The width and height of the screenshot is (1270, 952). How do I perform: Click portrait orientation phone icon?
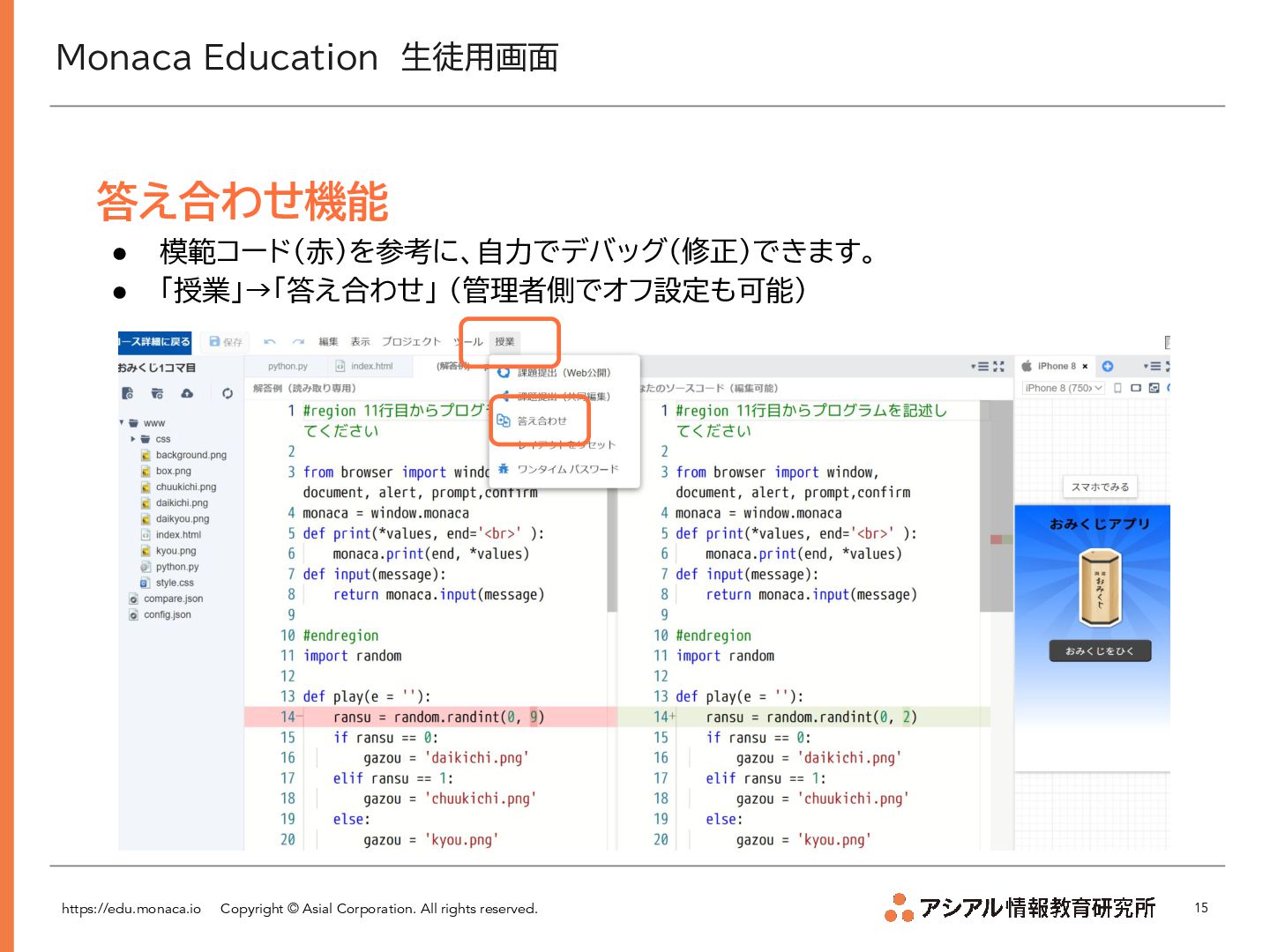tap(1118, 388)
